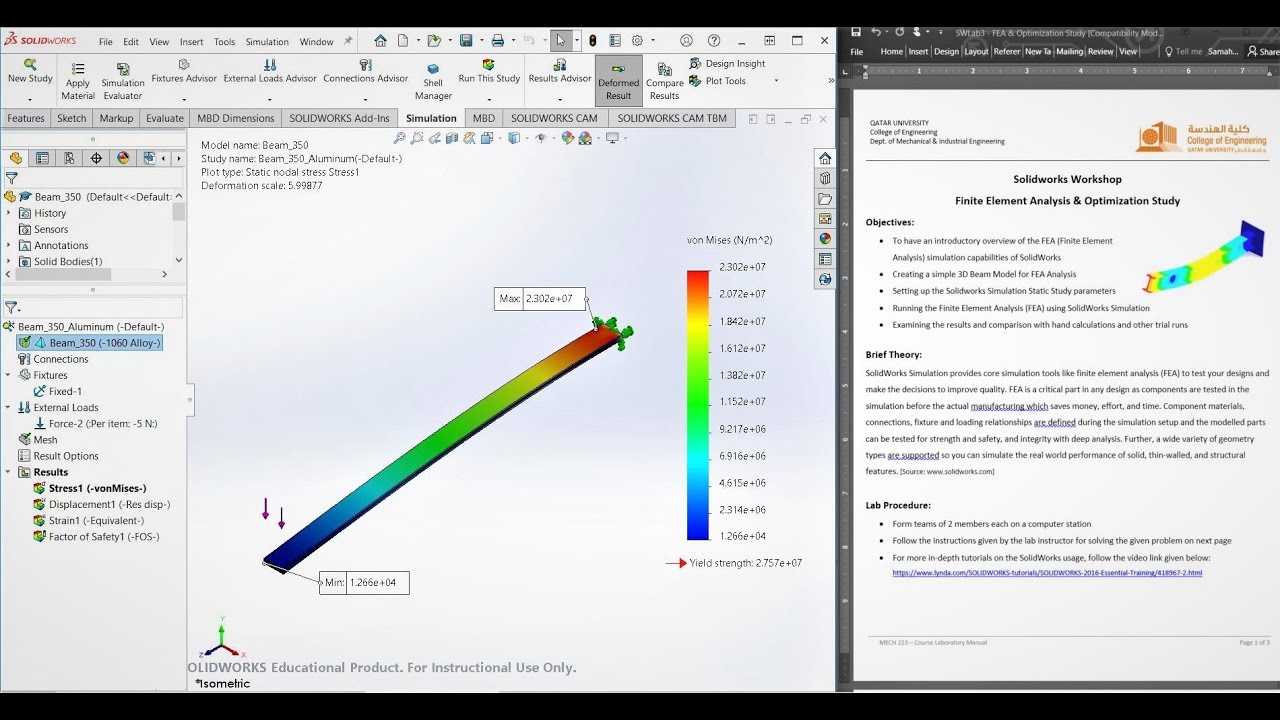Image resolution: width=1280 pixels, height=720 pixels.
Task: Open the lynda.com tutorial link in Word
Action: point(1047,573)
